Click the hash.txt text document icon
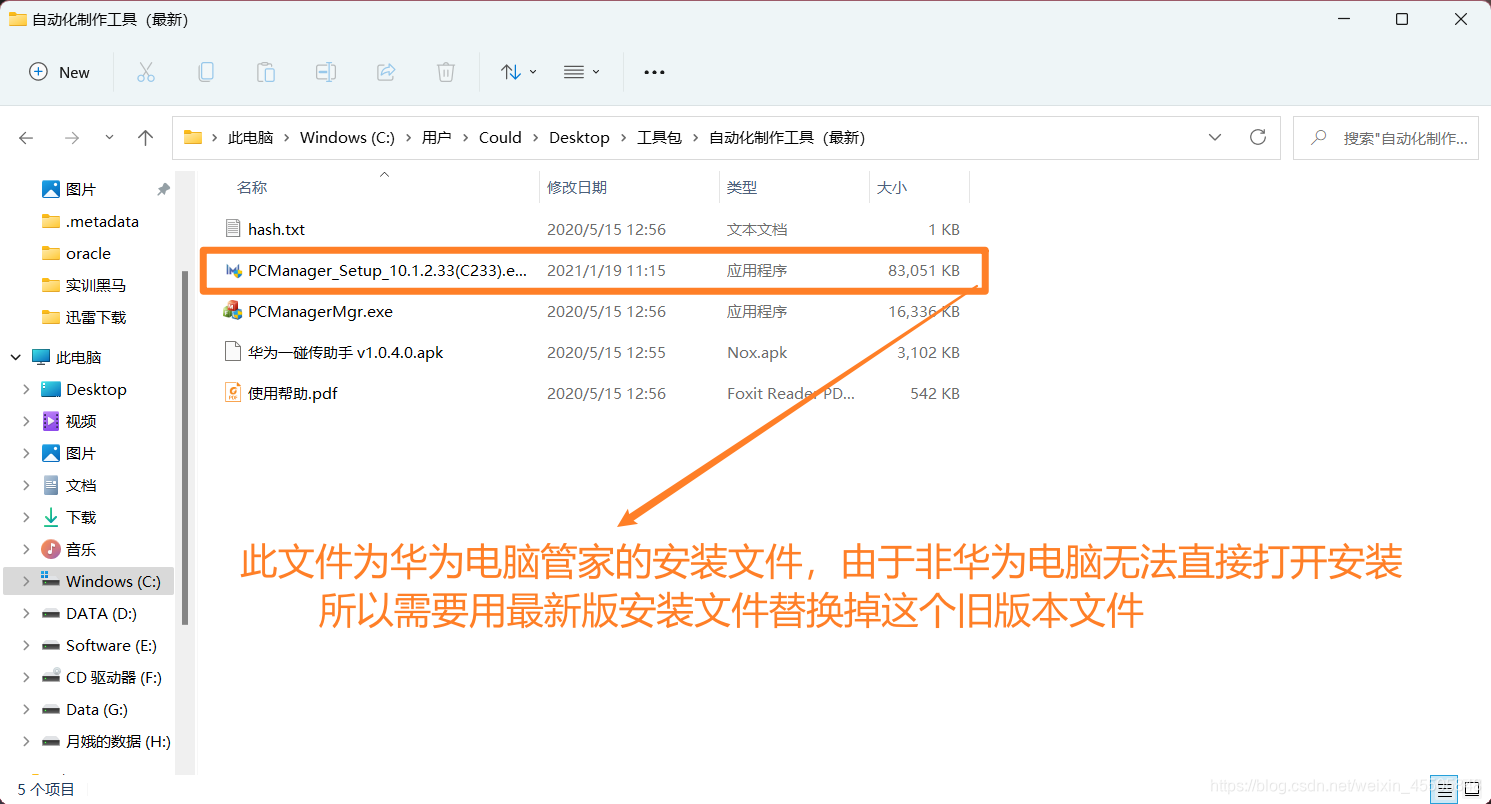This screenshot has height=804, width=1491. [x=233, y=229]
